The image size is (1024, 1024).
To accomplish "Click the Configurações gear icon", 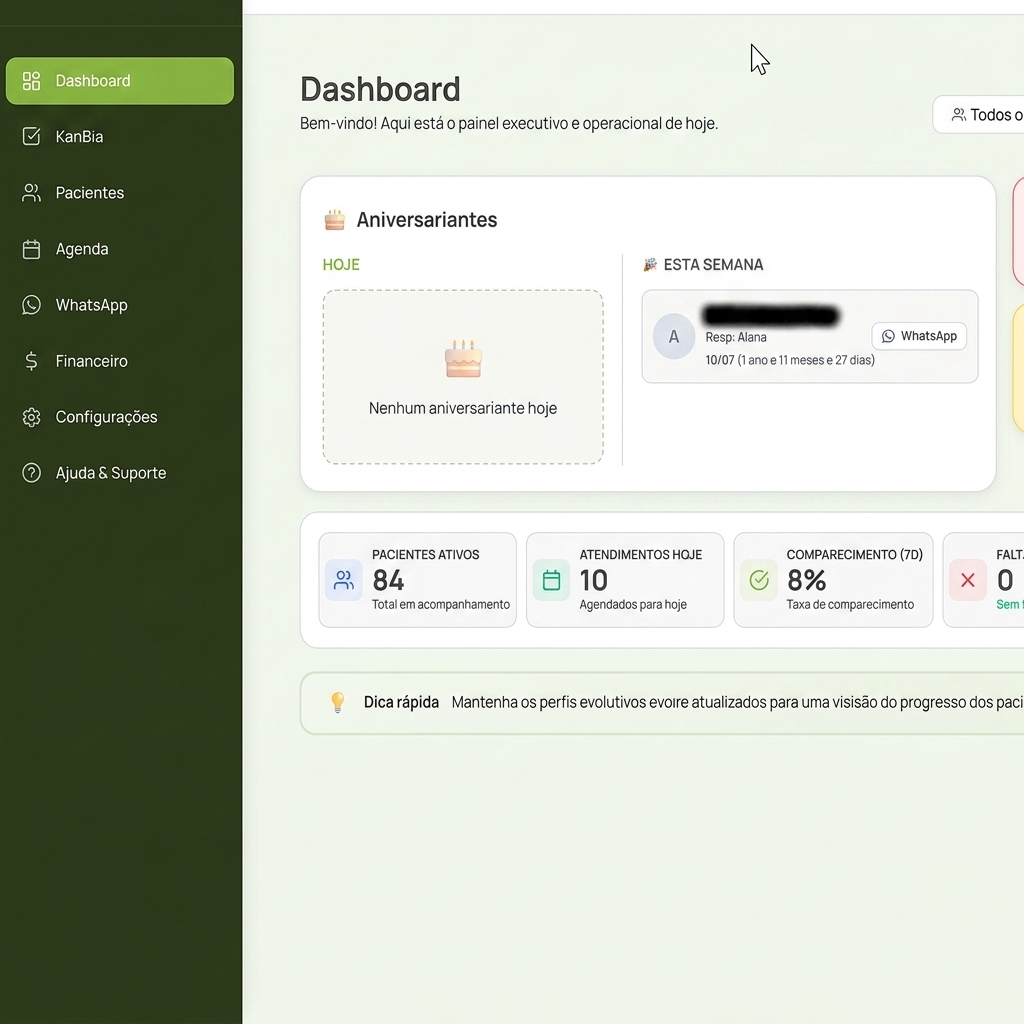I will [x=31, y=417].
